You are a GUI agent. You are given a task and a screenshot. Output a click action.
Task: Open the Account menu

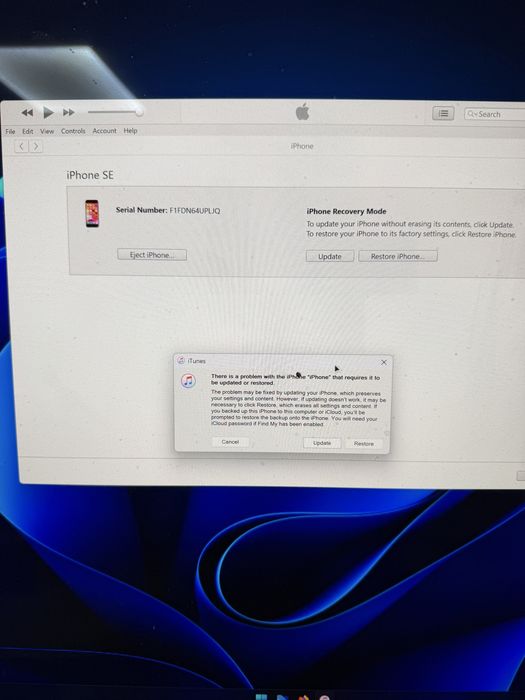pos(104,131)
